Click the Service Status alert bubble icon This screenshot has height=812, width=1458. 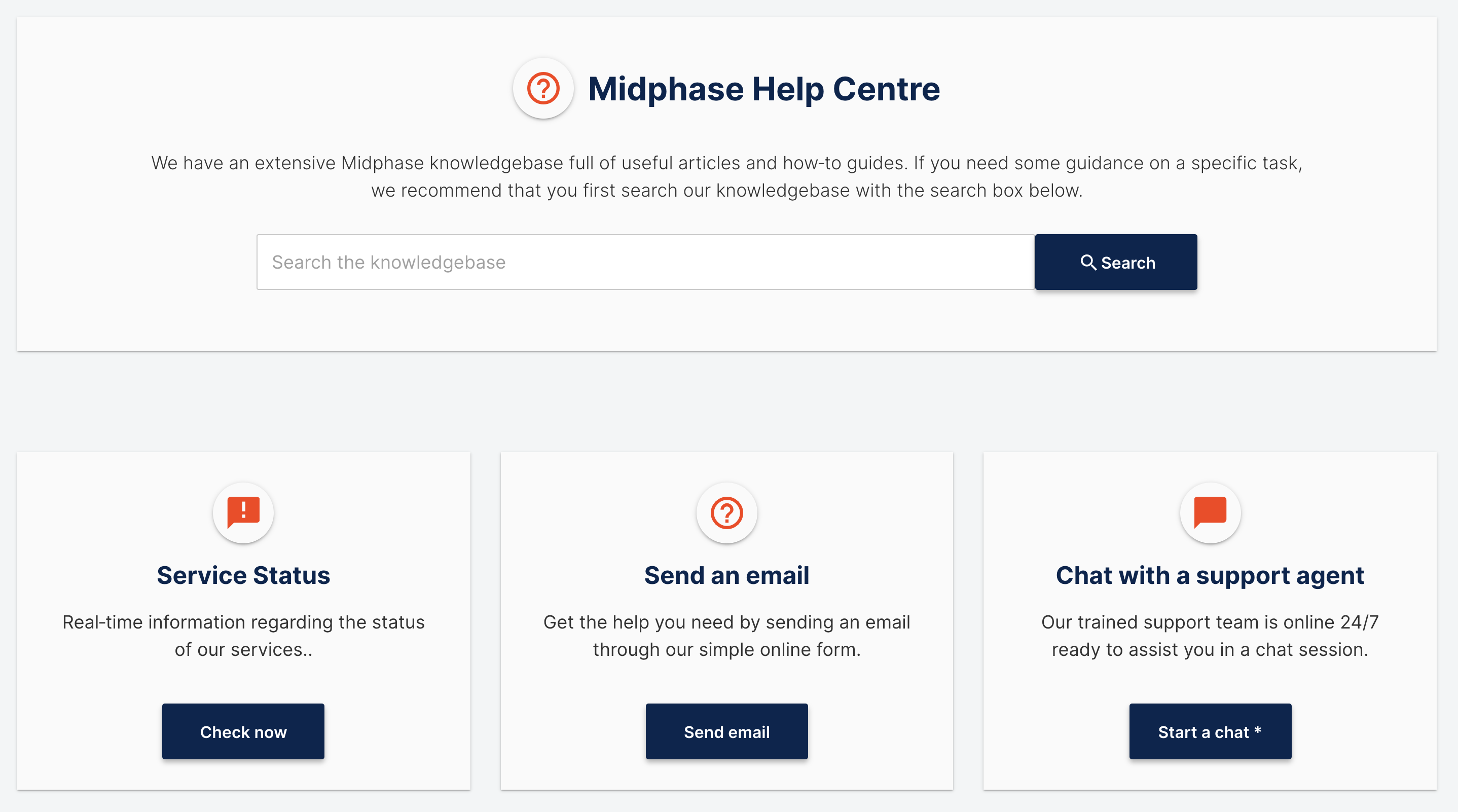pyautogui.click(x=243, y=512)
